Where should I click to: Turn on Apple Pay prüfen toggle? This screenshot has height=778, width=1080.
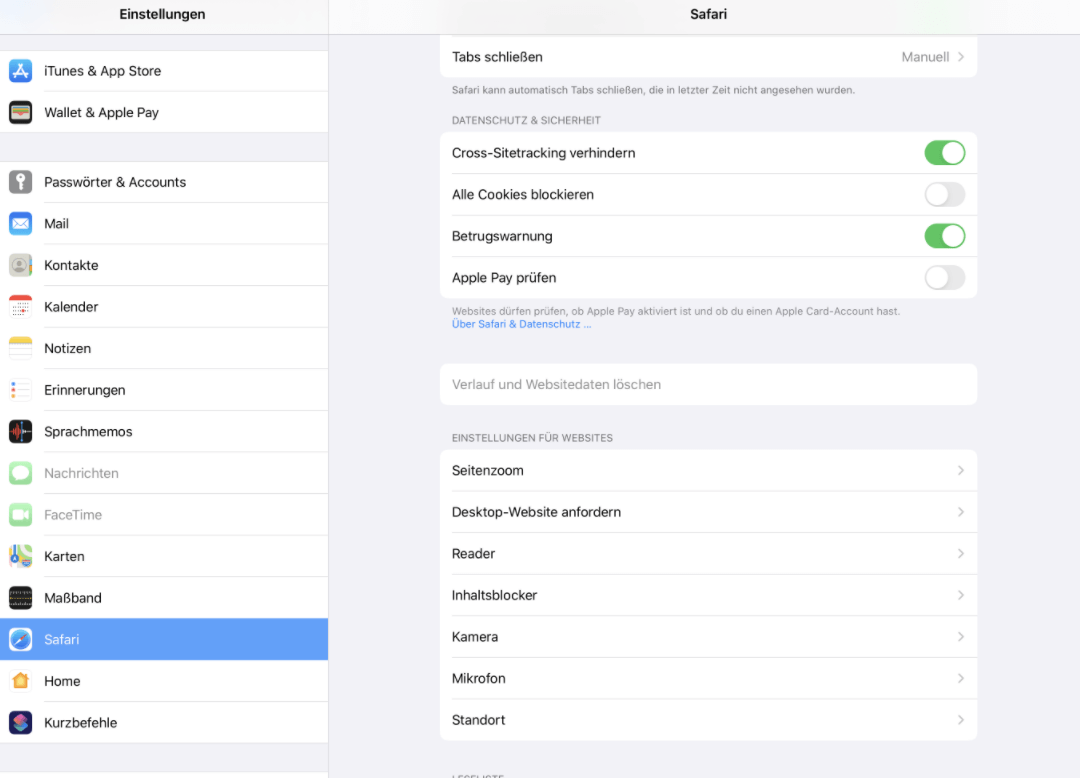[x=944, y=278]
